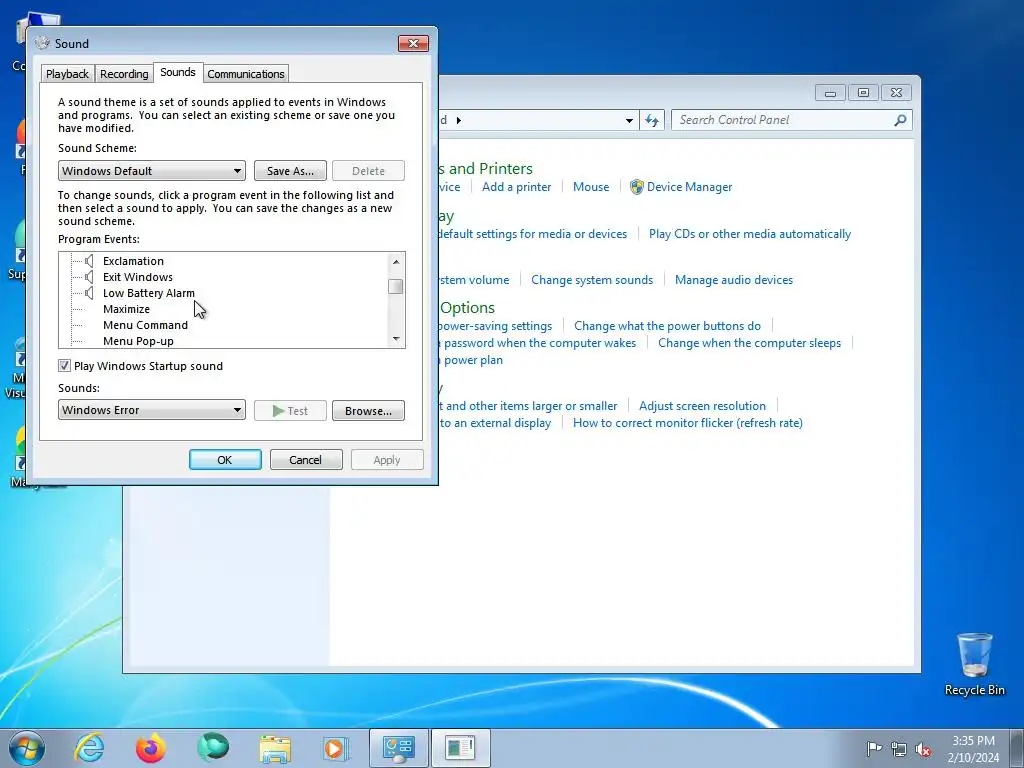Click the Save As... button

pos(290,171)
